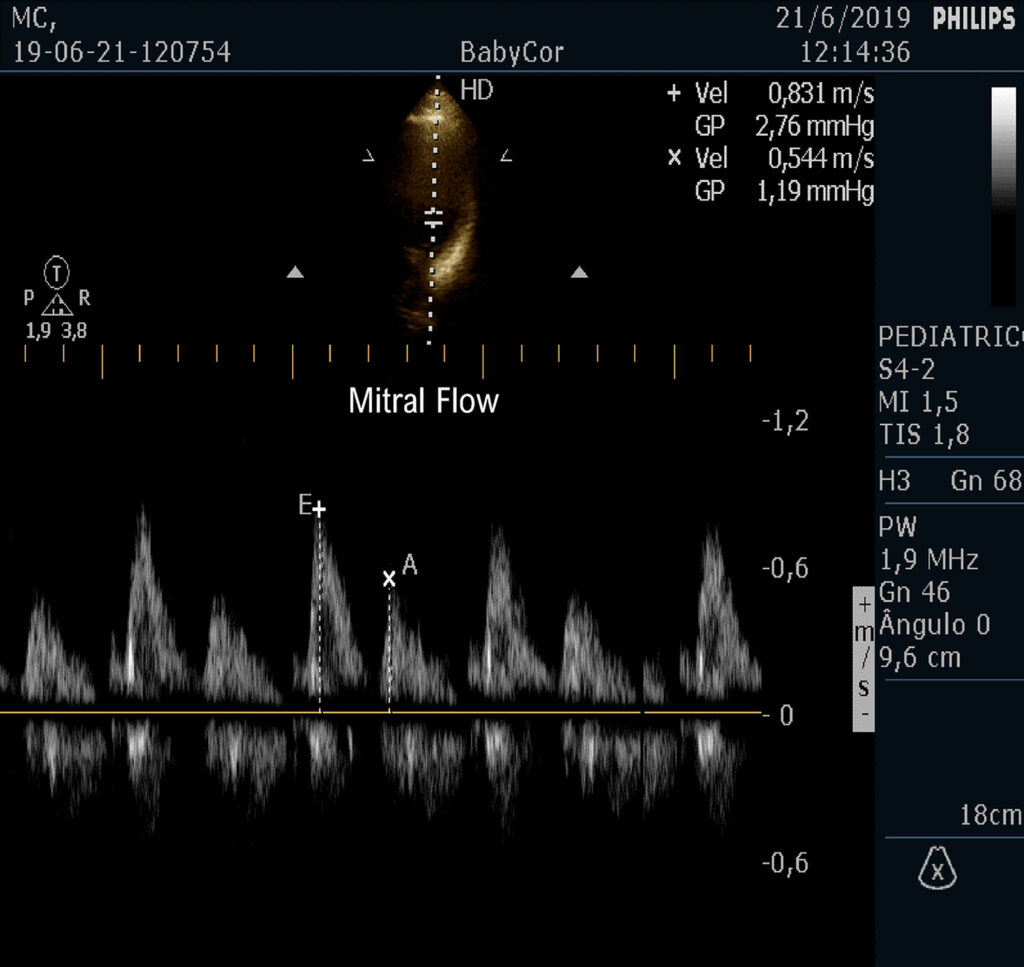This screenshot has height=967, width=1024.
Task: Click the 1,9 MHz frequency value
Action: pyautogui.click(x=929, y=560)
